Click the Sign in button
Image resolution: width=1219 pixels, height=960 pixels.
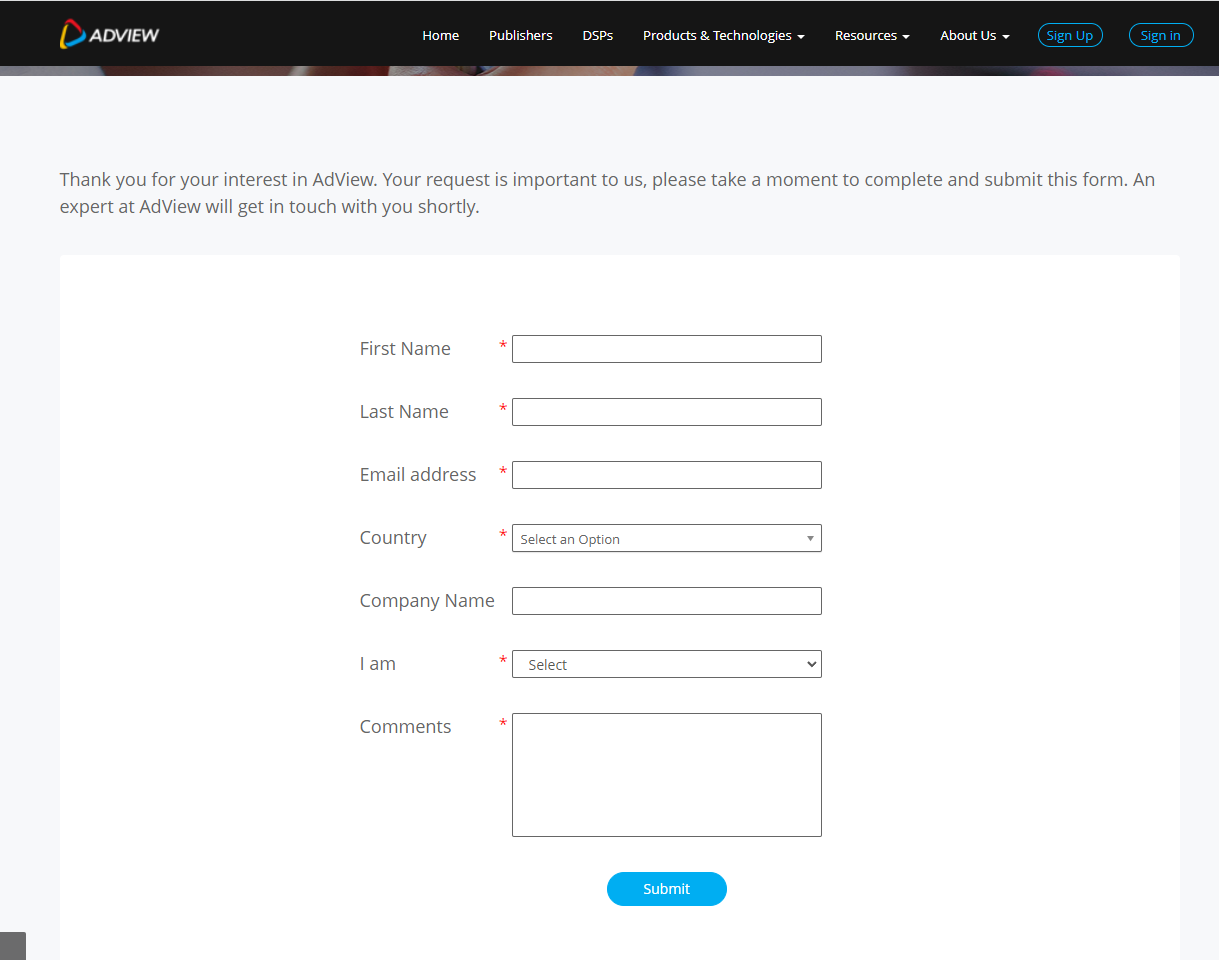(1160, 35)
